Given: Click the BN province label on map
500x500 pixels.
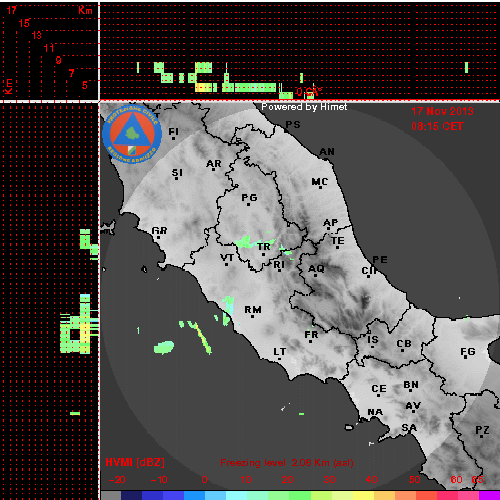Looking at the screenshot, I should (411, 385).
